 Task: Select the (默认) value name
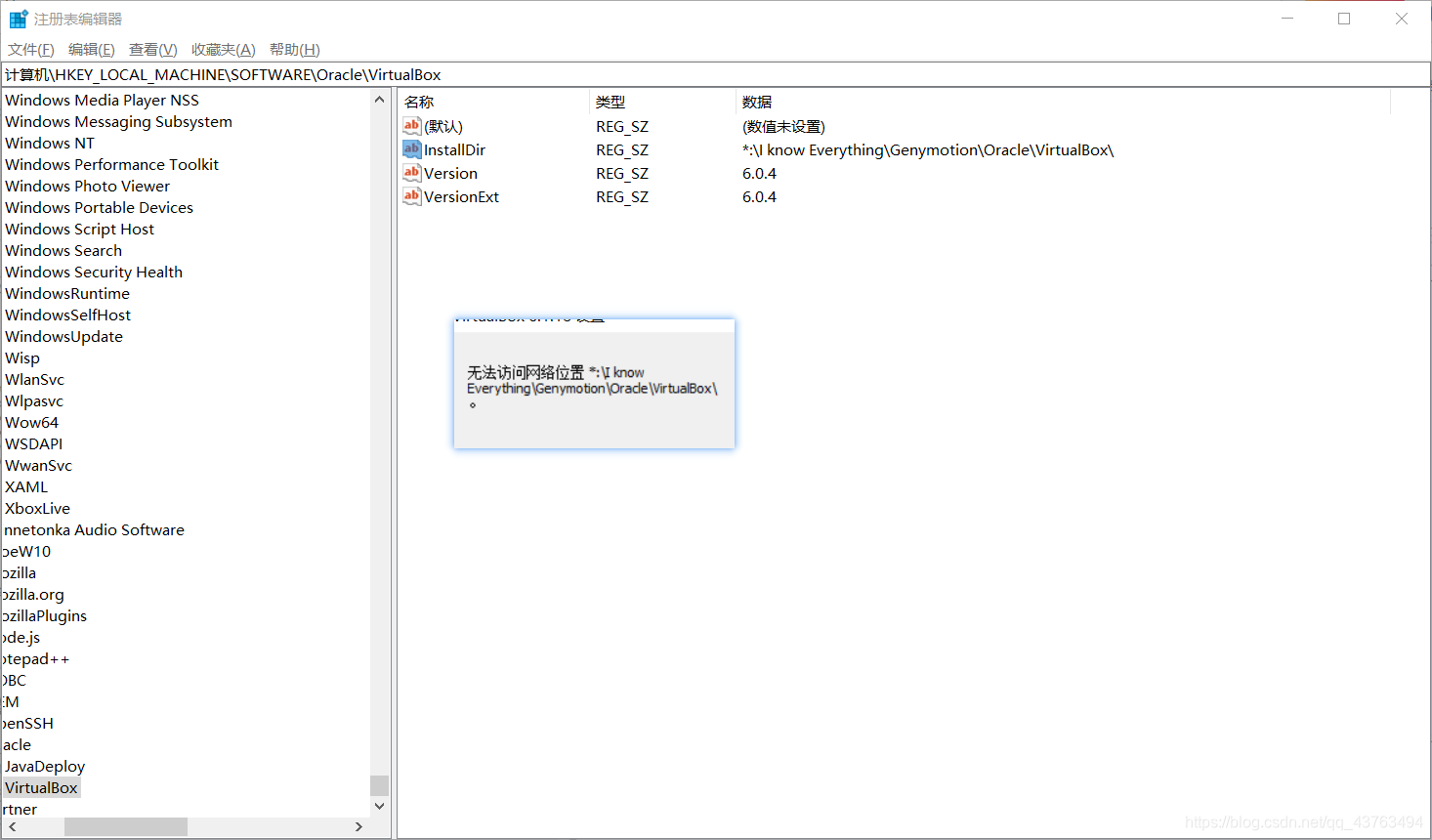pos(443,126)
